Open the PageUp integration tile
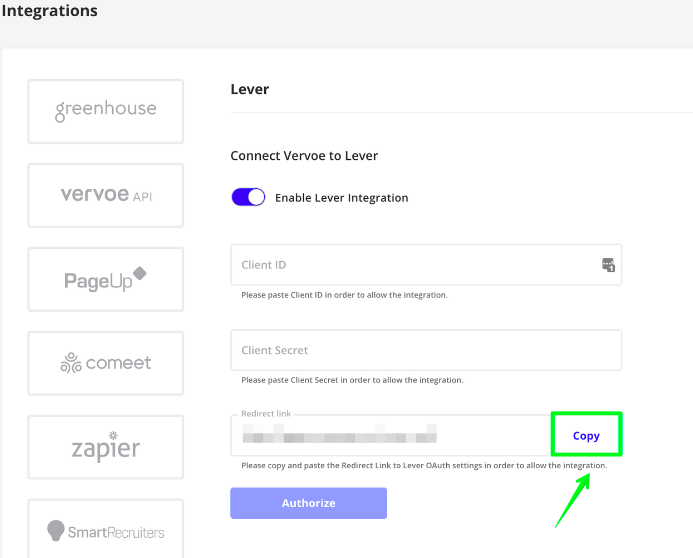The image size is (693, 558). 106,279
